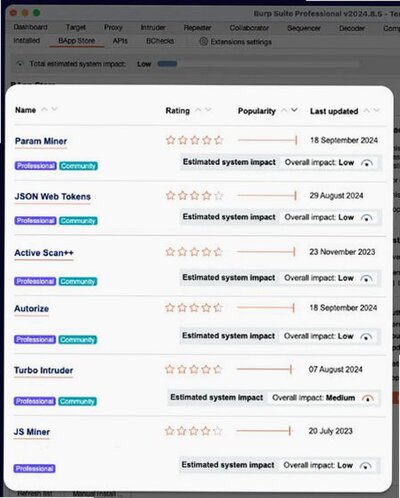
Task: Click the Active Scan++ popularity bar
Action: (x=266, y=252)
